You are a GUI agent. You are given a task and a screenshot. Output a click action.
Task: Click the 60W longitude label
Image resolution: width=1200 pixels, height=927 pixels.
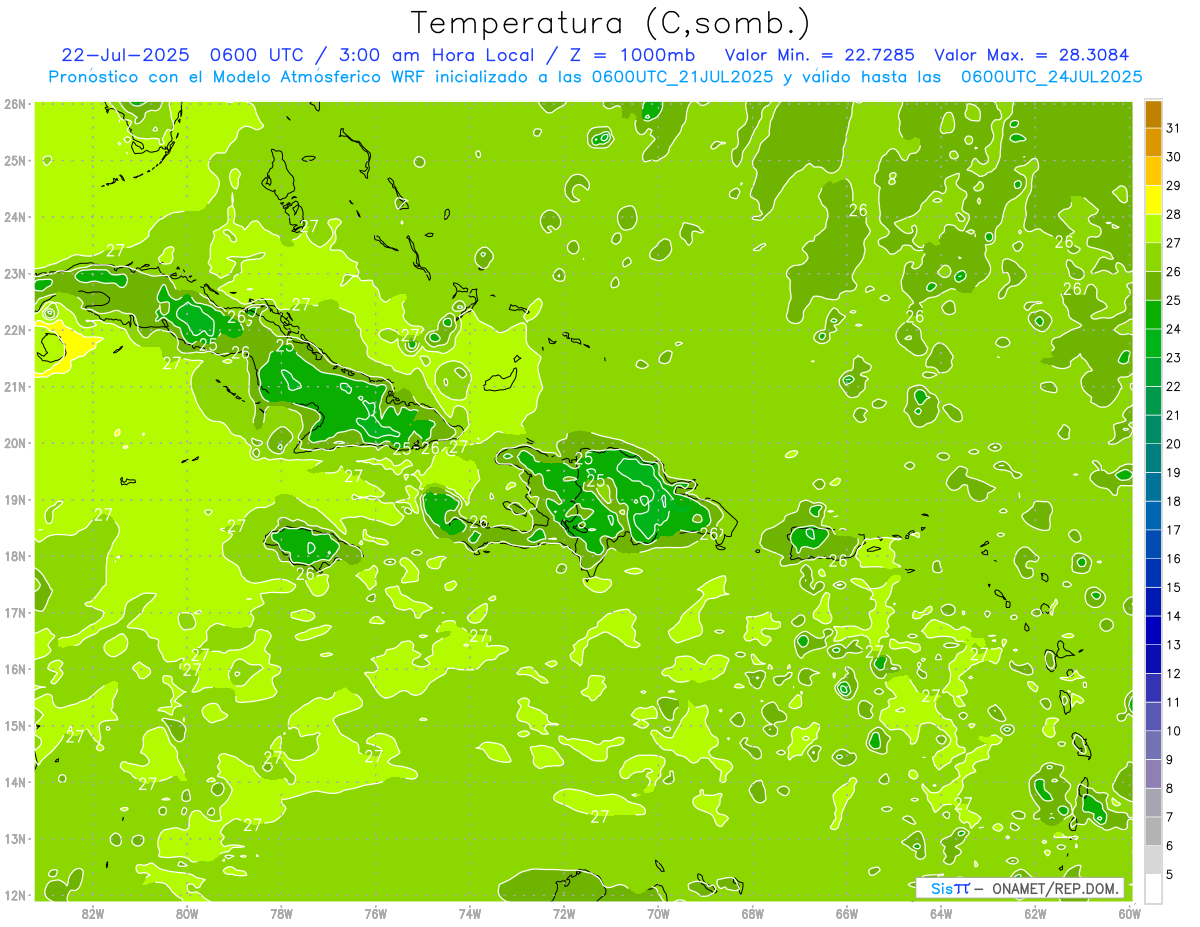[x=1129, y=913]
